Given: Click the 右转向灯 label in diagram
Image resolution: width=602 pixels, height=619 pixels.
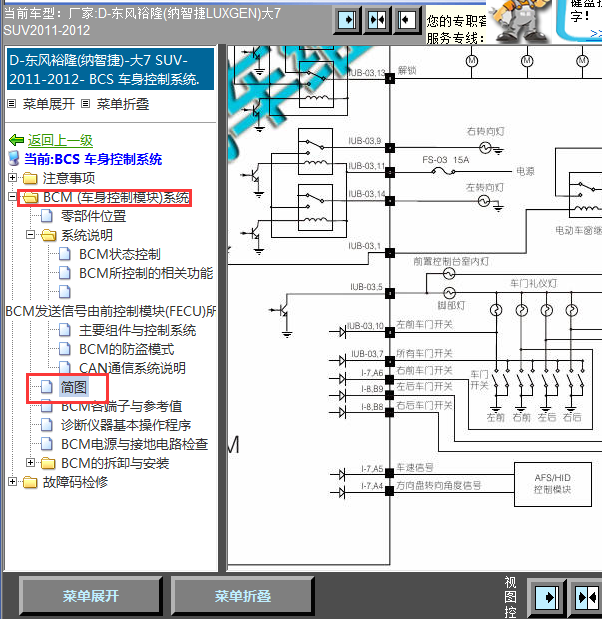Looking at the screenshot, I should click(486, 131).
